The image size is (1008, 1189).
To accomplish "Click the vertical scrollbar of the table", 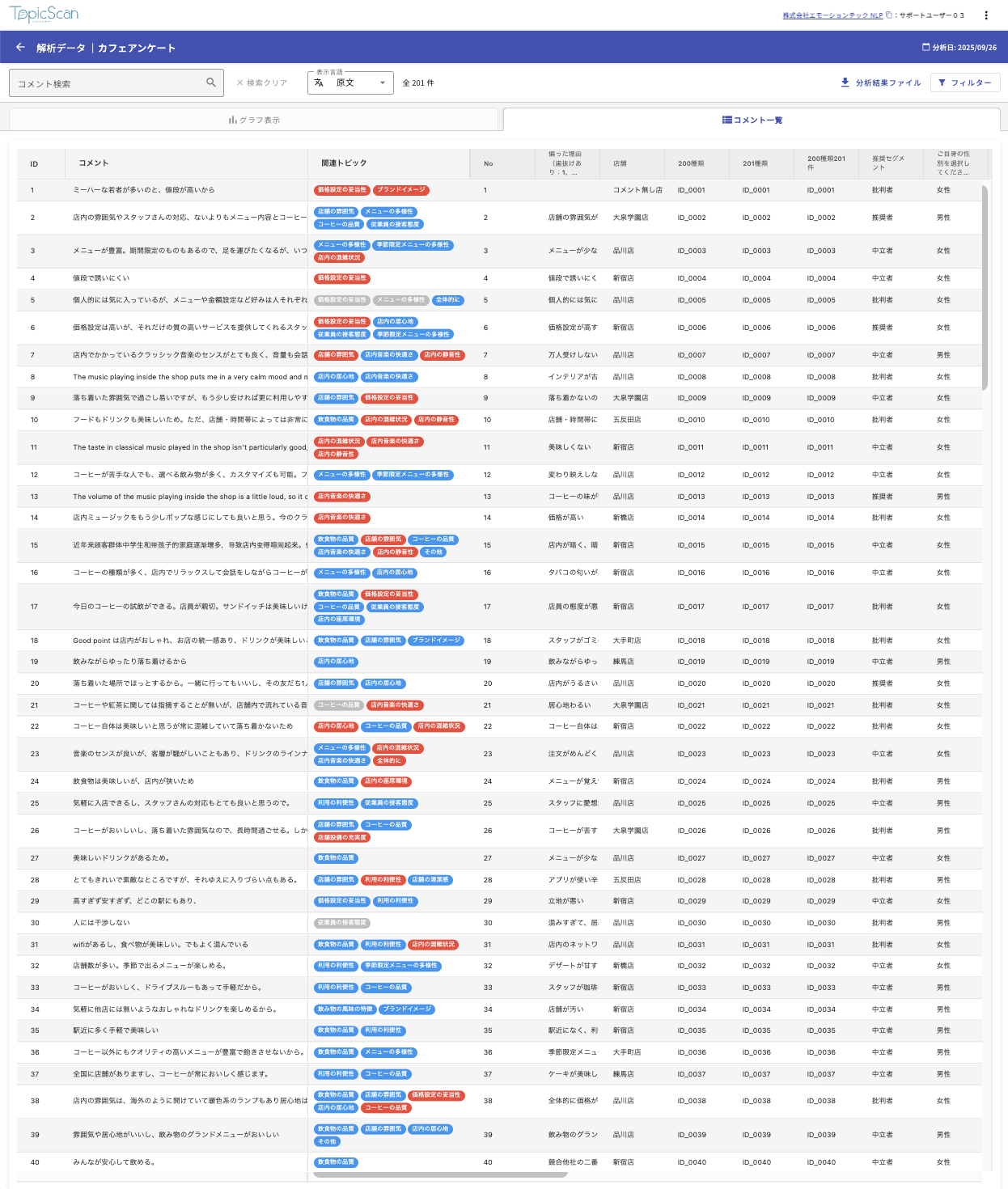I will tap(985, 287).
